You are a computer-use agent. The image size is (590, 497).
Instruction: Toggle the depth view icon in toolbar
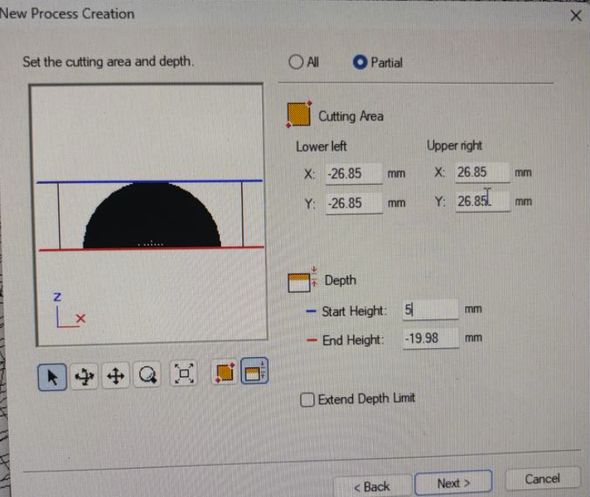[x=255, y=371]
